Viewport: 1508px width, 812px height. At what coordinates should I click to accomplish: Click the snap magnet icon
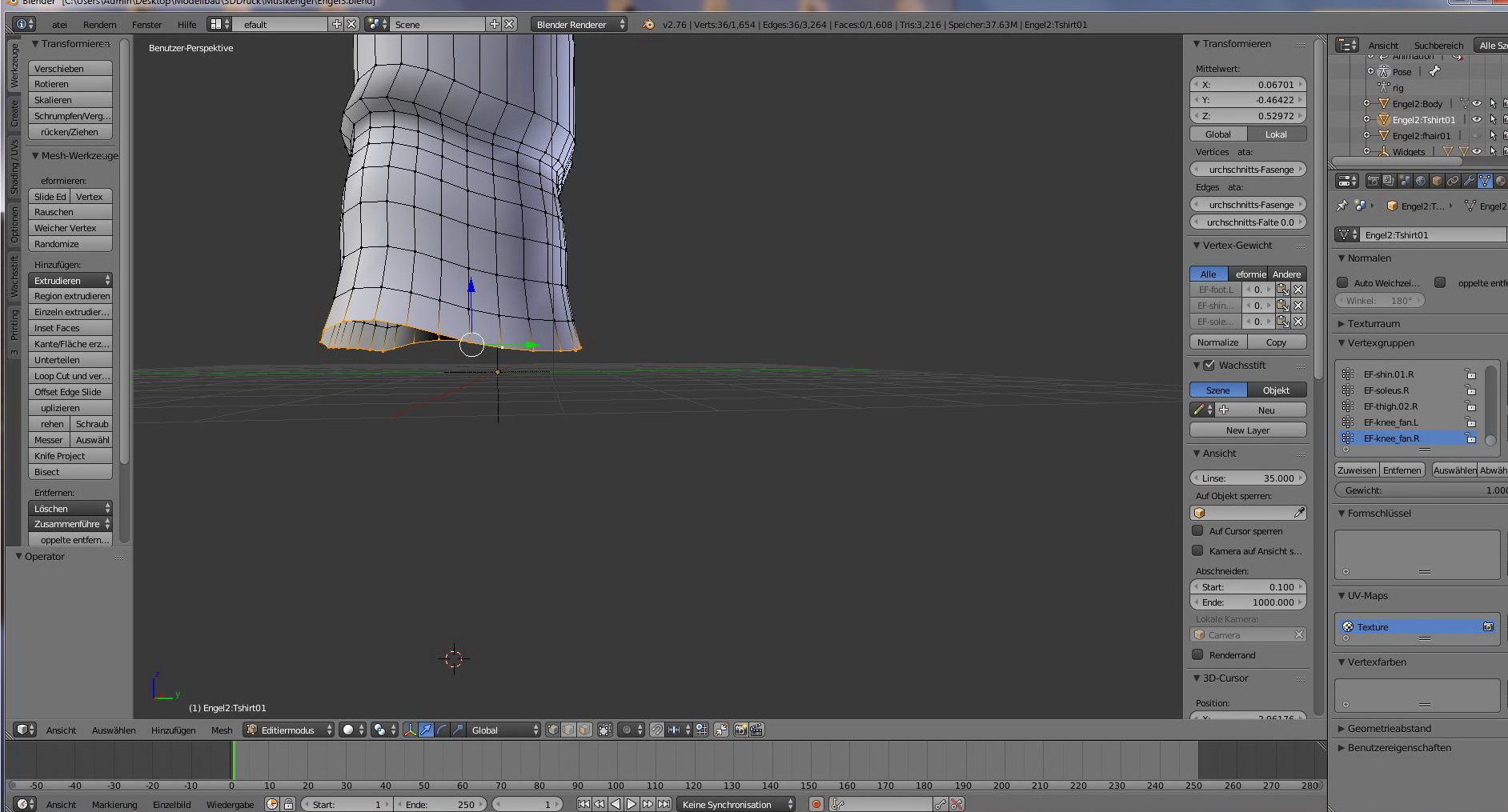tap(656, 730)
